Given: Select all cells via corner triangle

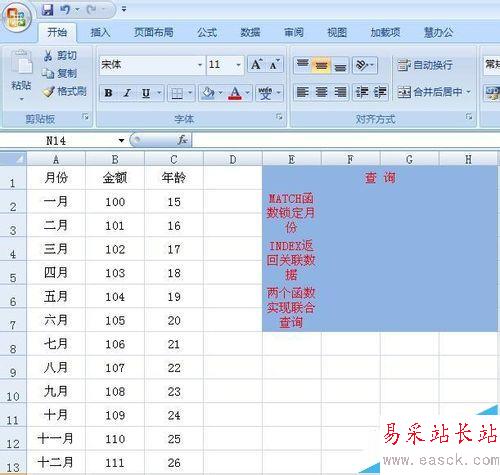Looking at the screenshot, I should click(x=13, y=159).
